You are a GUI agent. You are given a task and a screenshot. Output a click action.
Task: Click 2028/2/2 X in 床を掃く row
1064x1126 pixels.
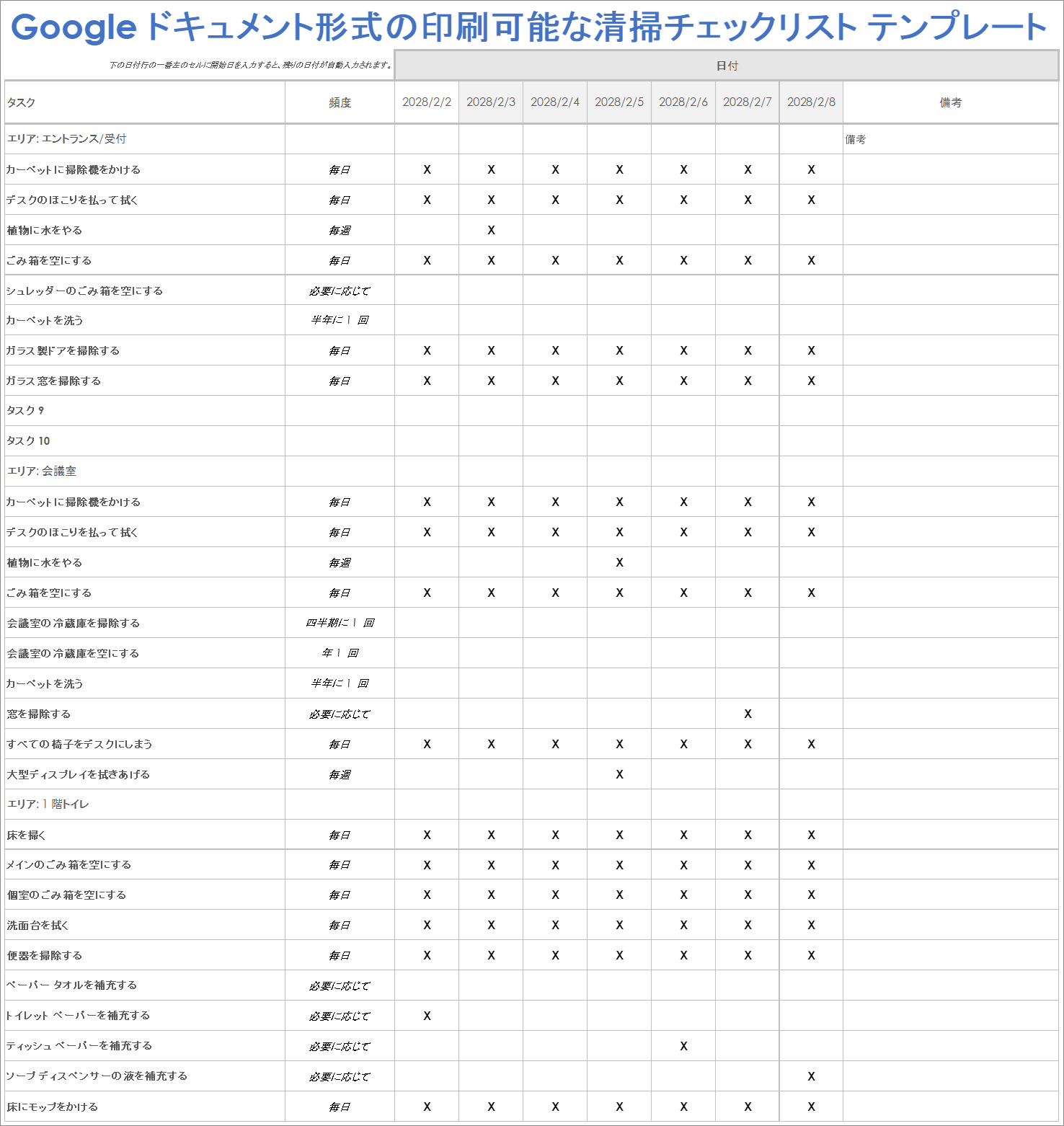click(x=427, y=835)
